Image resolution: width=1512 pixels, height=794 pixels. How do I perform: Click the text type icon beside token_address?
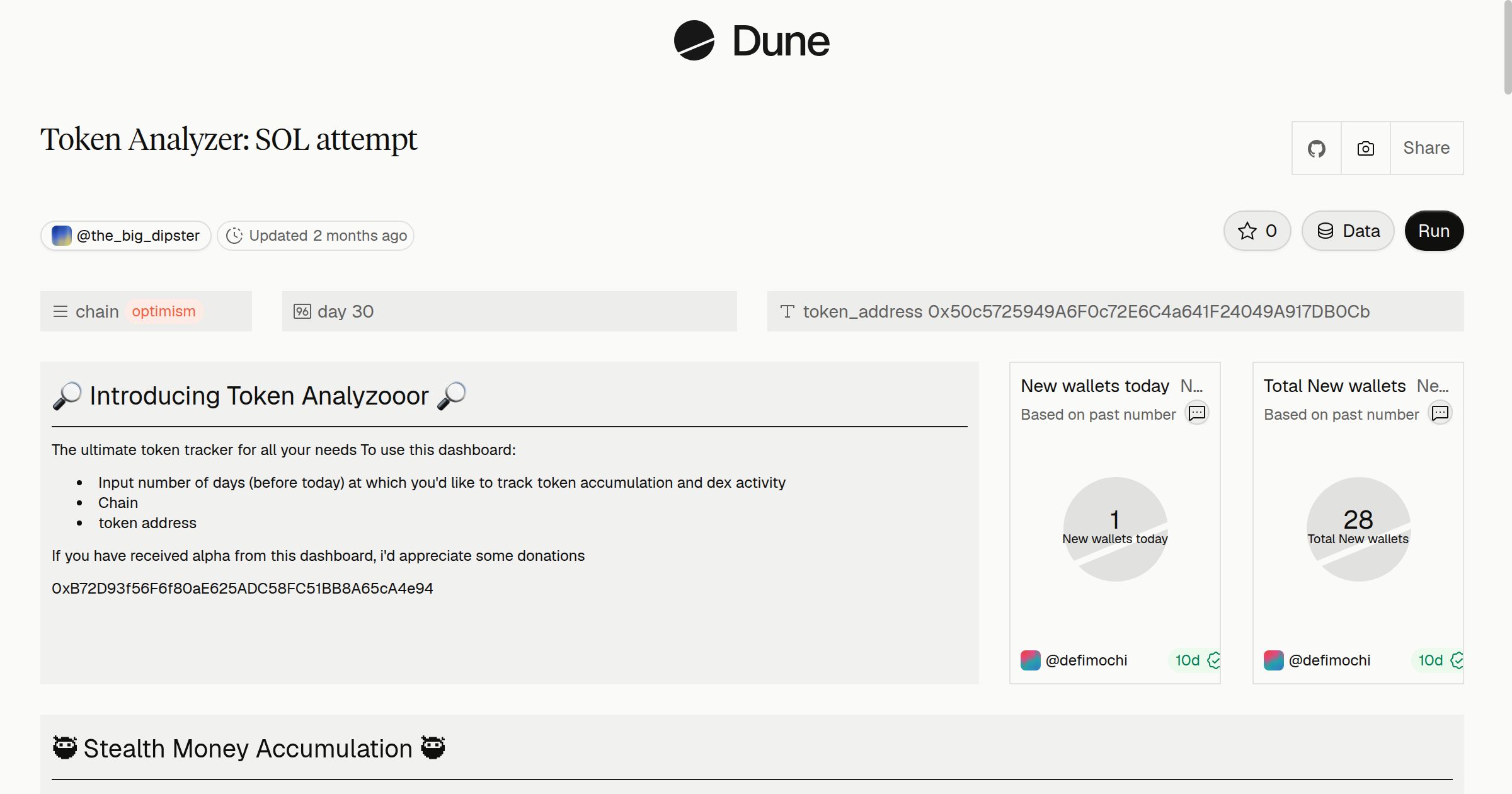787,311
